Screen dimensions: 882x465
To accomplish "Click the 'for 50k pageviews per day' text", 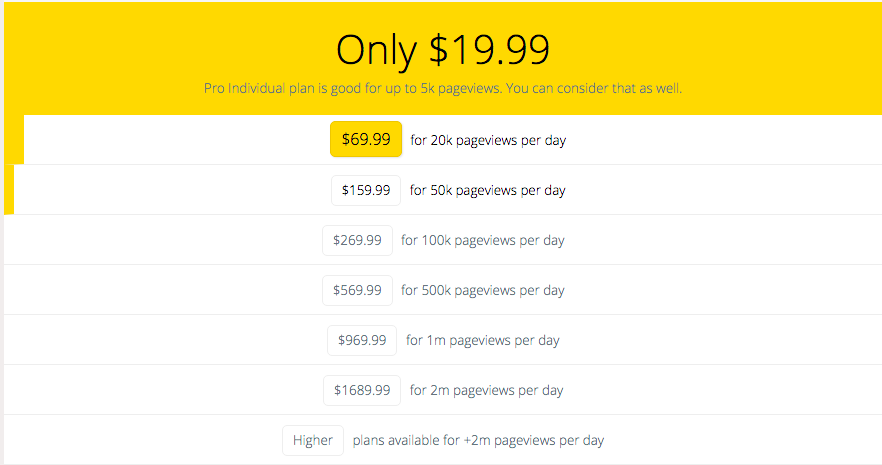I will pos(487,190).
